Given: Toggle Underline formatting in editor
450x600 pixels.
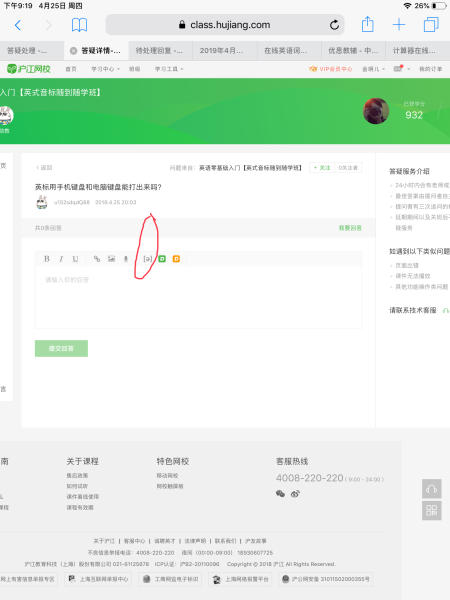Looking at the screenshot, I should tap(75, 259).
